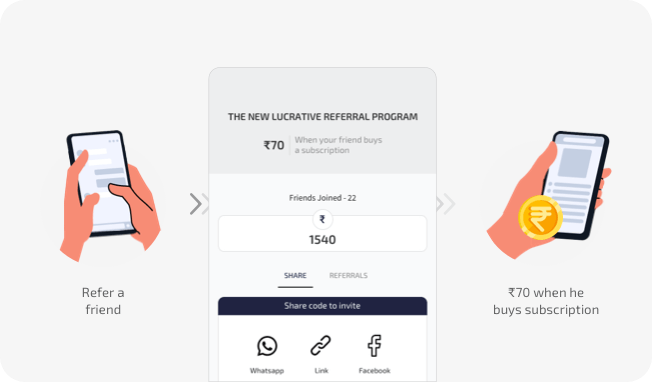Click the Refer a friend caption
Screen dimensions: 652x382
[103, 301]
